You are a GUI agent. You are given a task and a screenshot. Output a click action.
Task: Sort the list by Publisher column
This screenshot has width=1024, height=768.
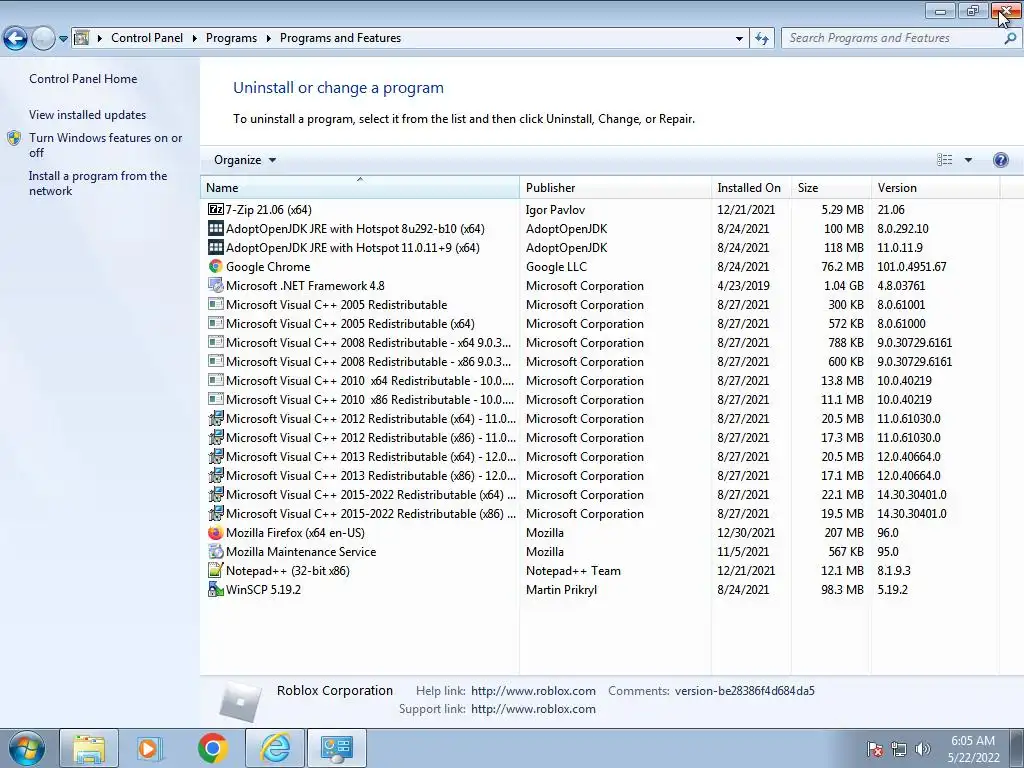(x=615, y=187)
